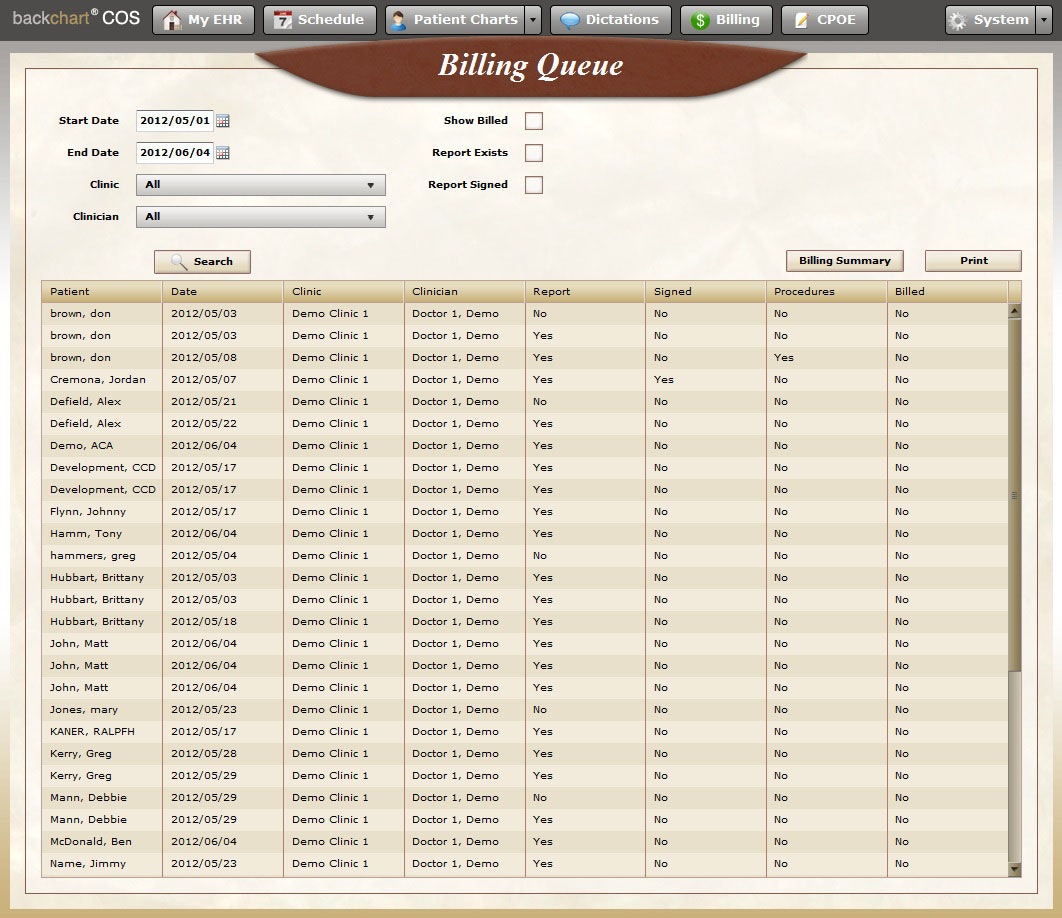1062x918 pixels.
Task: Toggle the Report Signed checkbox
Action: pos(533,184)
